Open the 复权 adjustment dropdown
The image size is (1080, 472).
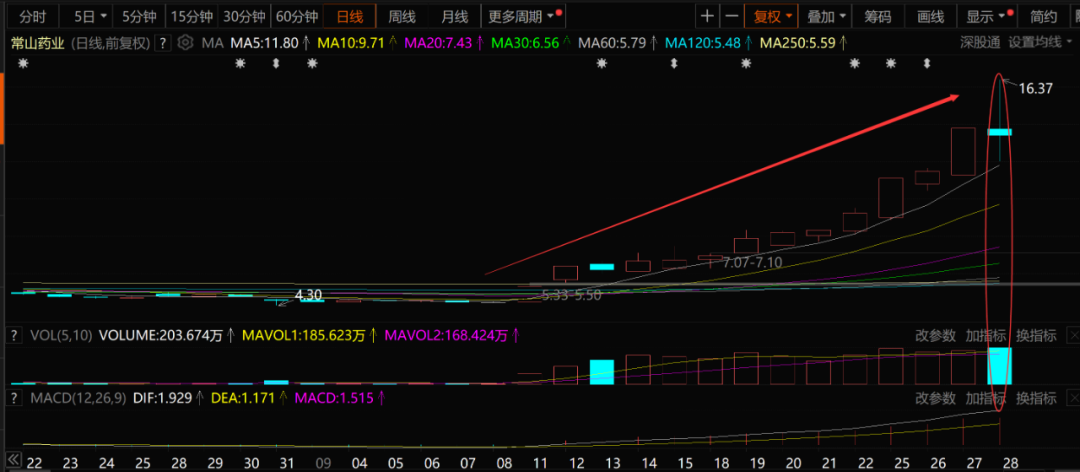pyautogui.click(x=772, y=17)
